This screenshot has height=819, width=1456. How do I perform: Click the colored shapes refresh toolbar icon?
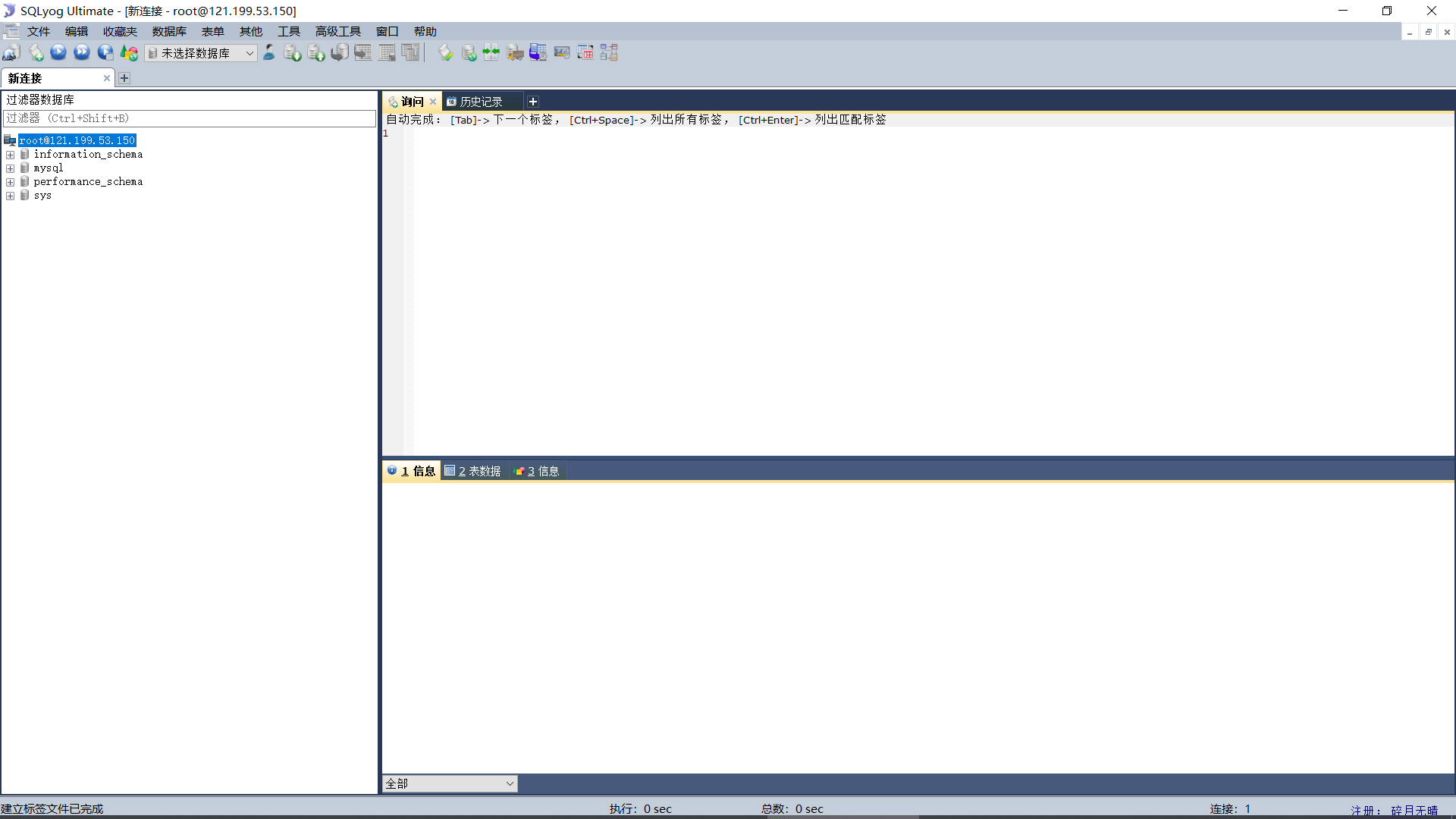click(129, 52)
